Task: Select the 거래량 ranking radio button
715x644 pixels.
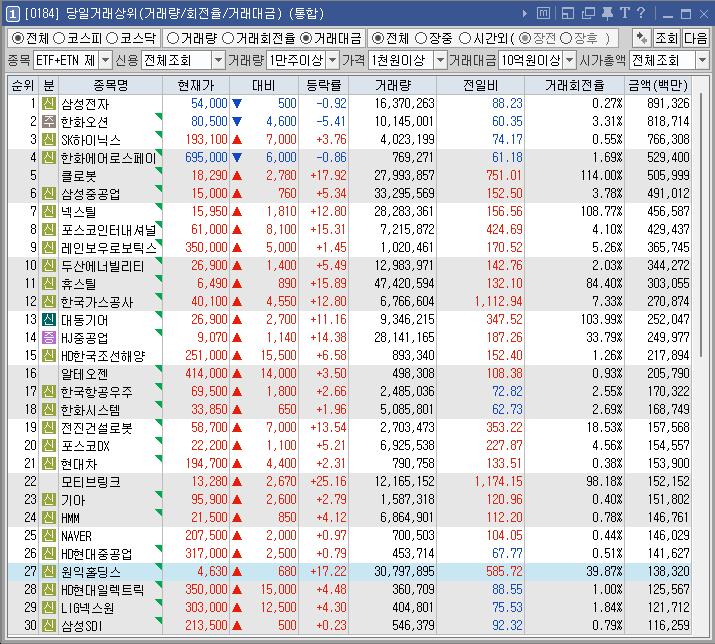Action: coord(173,38)
